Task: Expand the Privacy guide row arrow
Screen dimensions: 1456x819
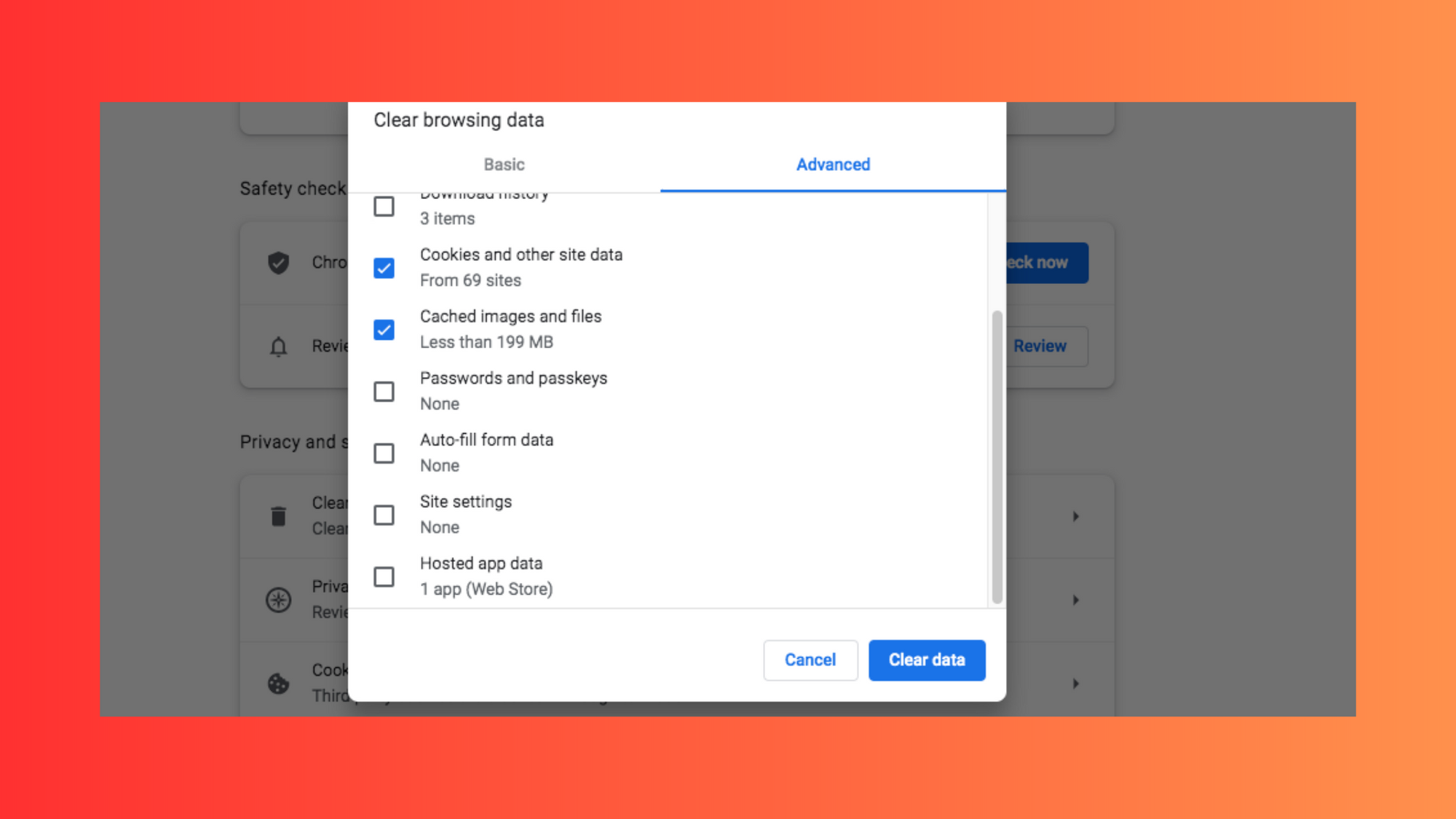Action: tap(1075, 600)
